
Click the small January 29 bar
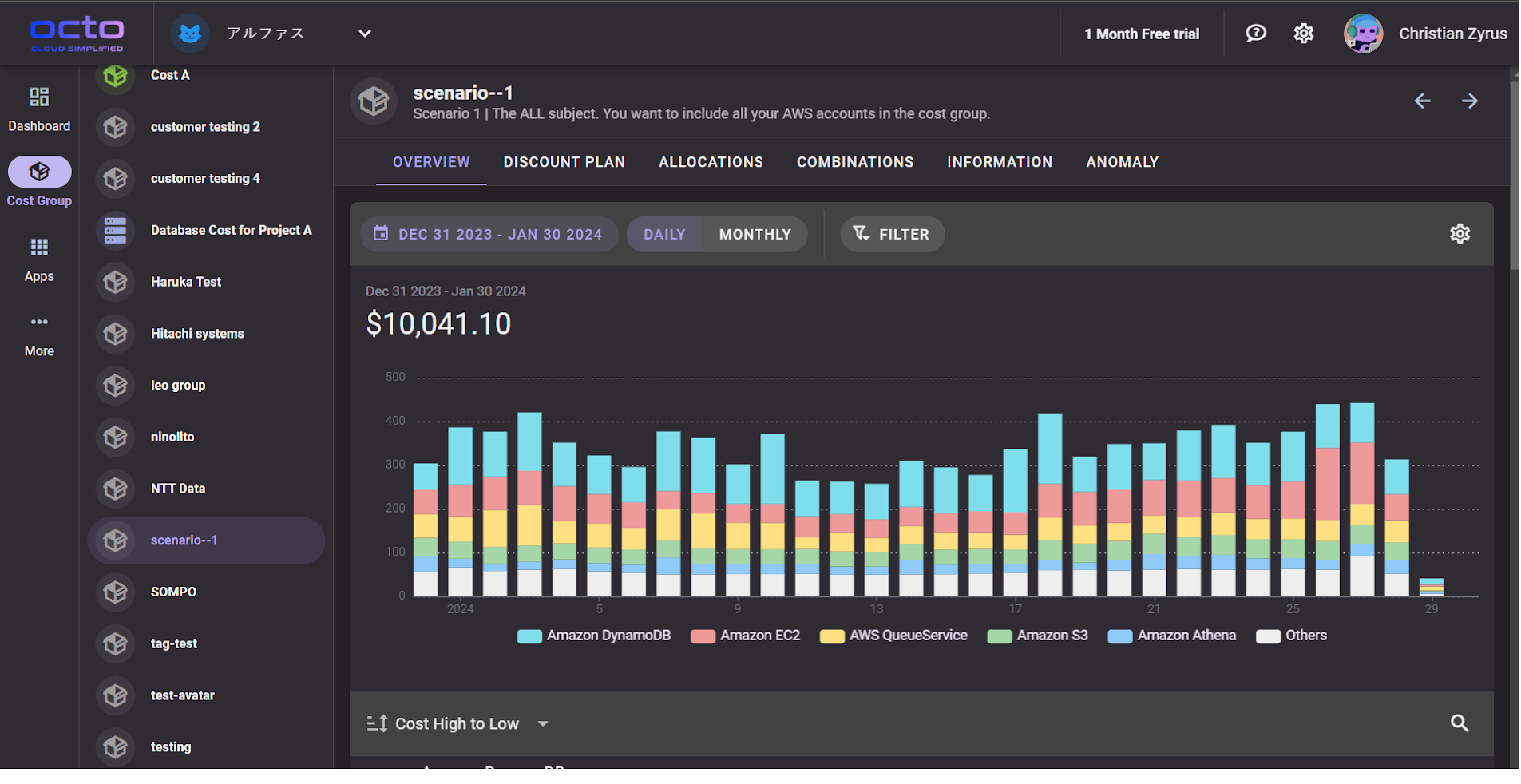point(1432,587)
